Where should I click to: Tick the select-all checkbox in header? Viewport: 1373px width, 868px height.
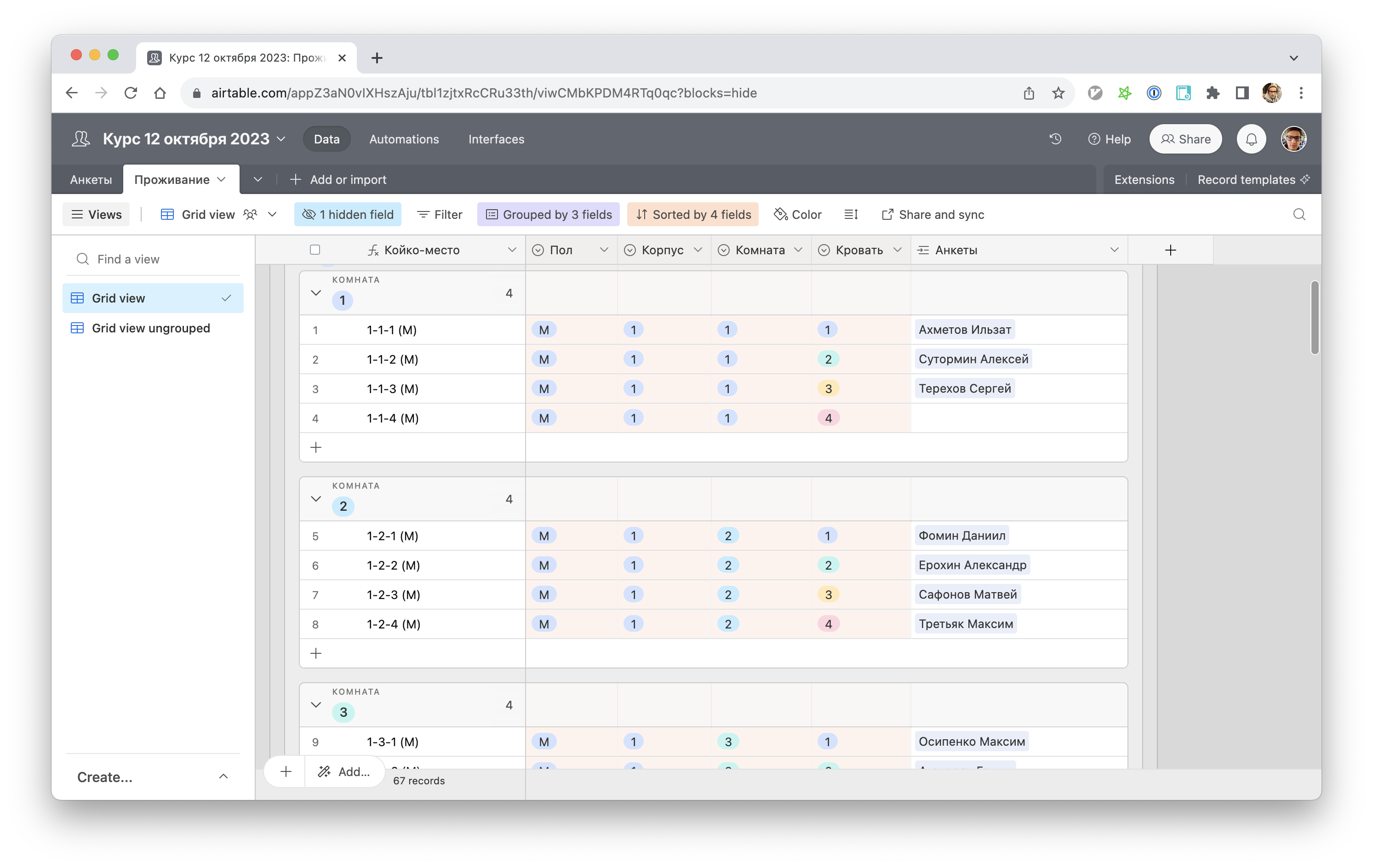tap(315, 250)
